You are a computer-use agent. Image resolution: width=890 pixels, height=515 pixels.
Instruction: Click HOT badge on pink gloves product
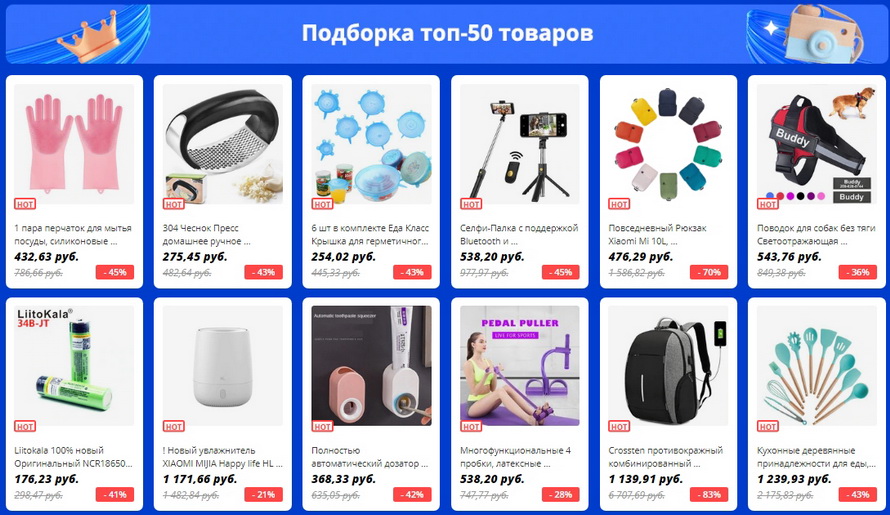pyautogui.click(x=24, y=204)
